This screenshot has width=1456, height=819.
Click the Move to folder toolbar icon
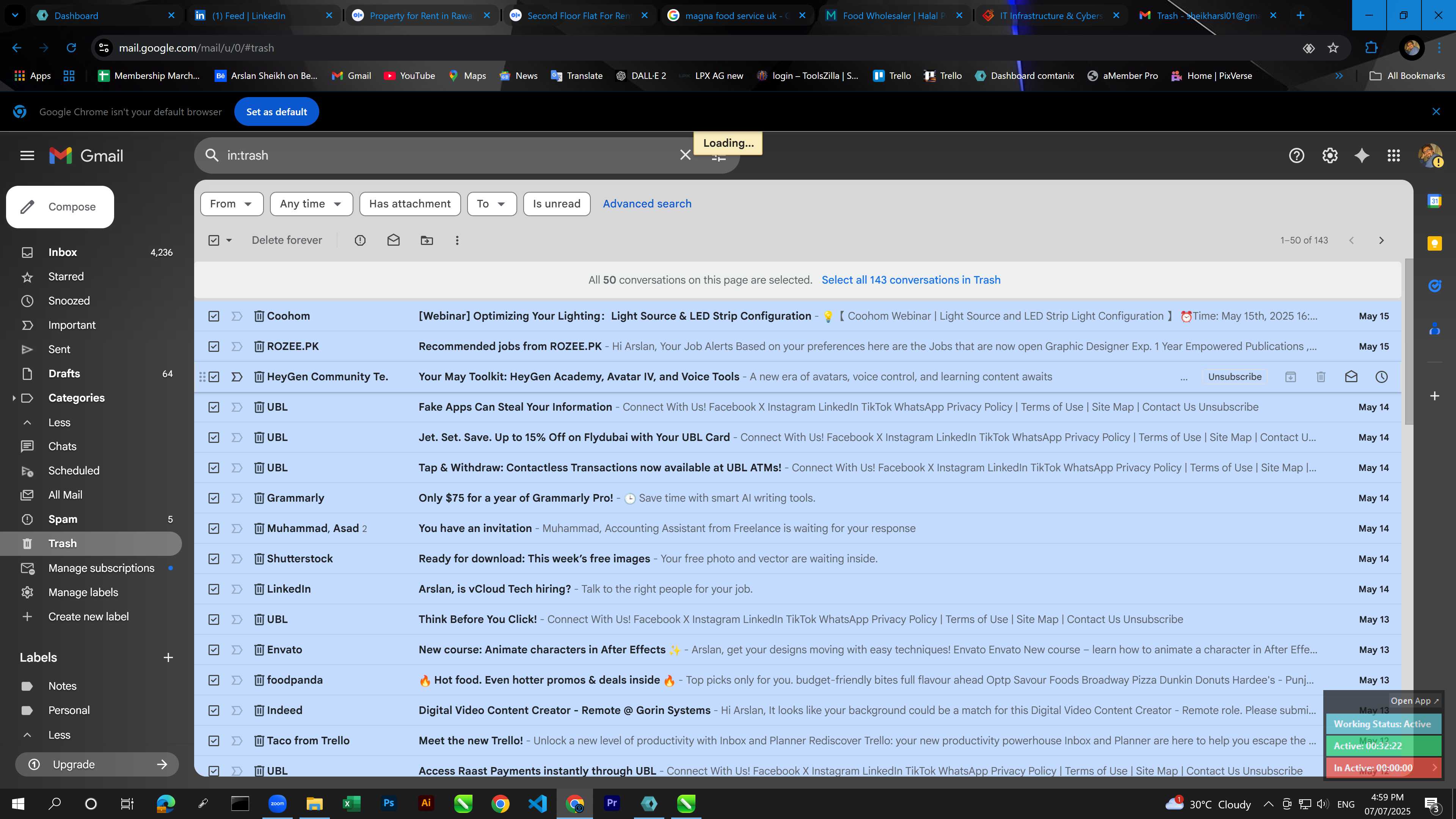427,240
